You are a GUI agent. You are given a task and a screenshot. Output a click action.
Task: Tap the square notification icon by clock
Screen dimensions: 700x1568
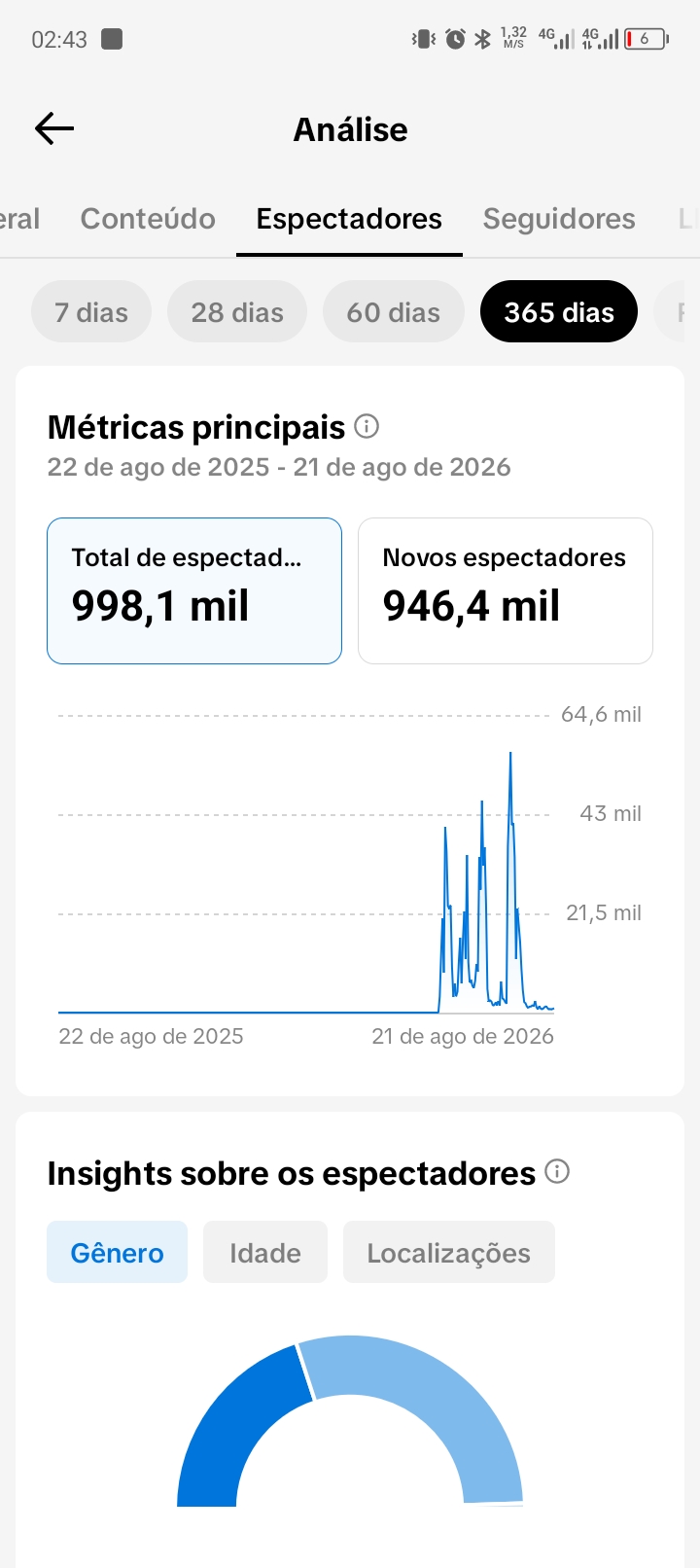click(x=112, y=39)
